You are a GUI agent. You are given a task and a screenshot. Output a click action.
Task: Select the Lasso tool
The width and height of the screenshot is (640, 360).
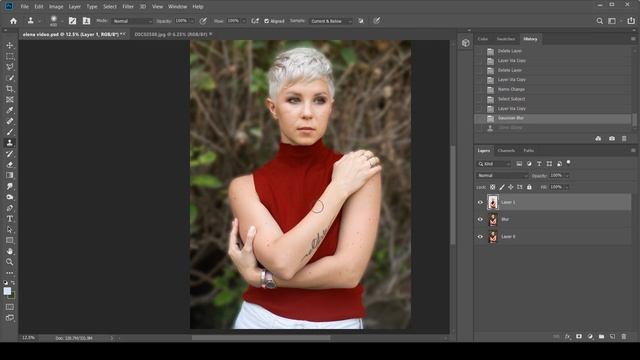tap(10, 67)
